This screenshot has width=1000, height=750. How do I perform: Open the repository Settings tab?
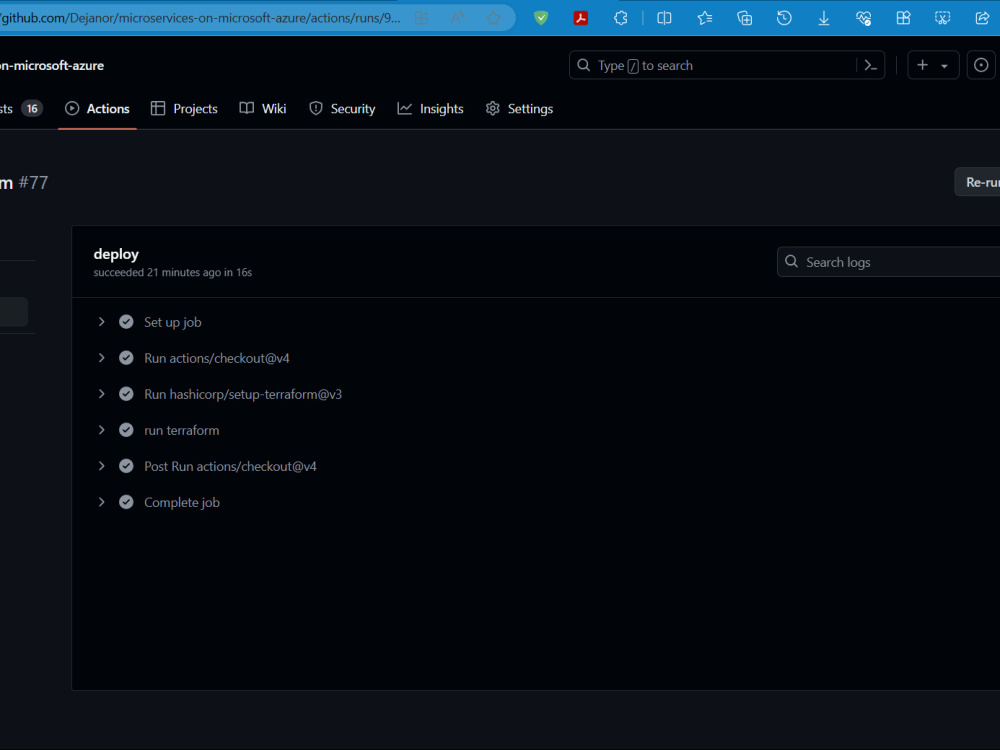[x=519, y=109]
